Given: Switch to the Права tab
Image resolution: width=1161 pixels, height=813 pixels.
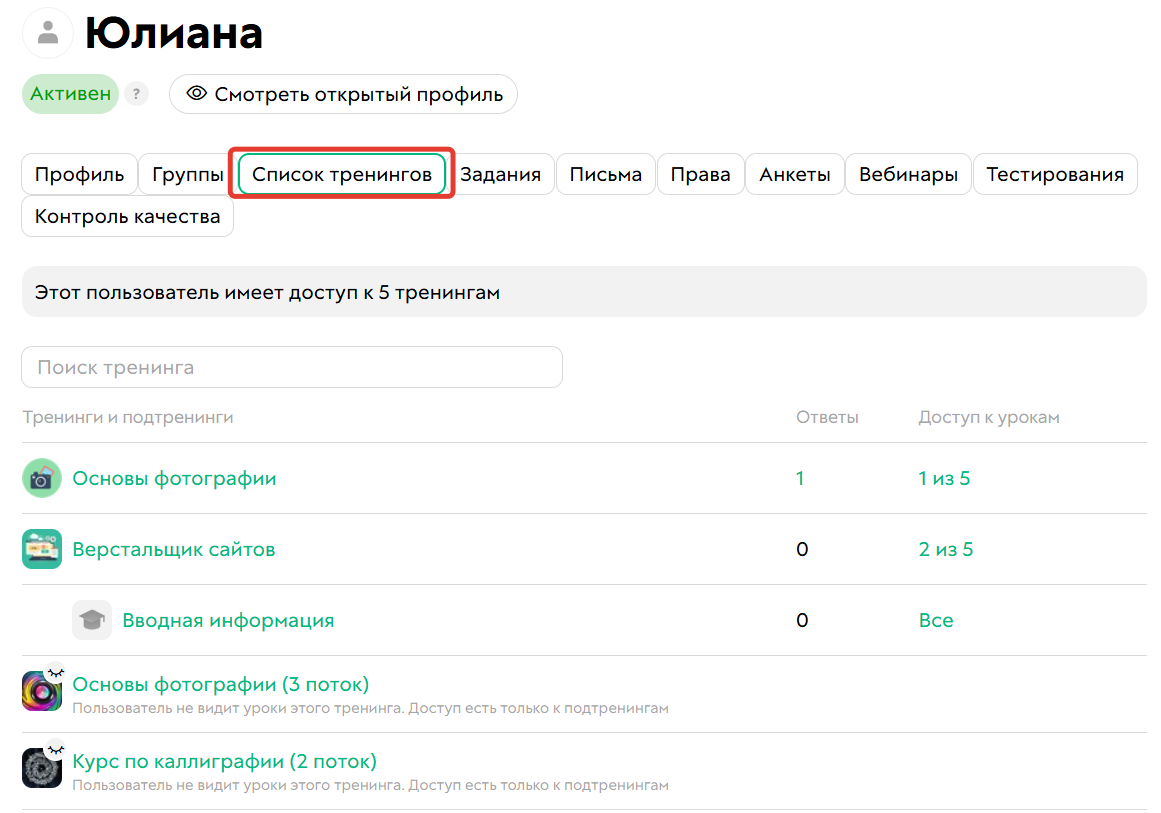Looking at the screenshot, I should click(700, 173).
